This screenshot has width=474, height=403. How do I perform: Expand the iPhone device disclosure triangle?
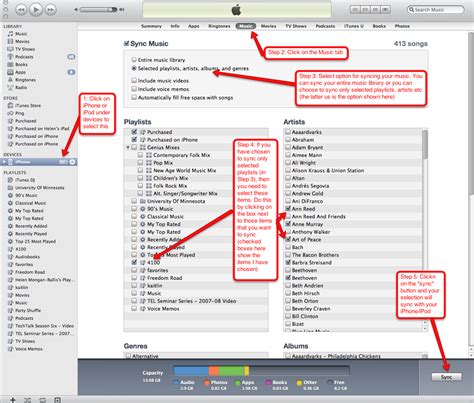click(x=4, y=162)
